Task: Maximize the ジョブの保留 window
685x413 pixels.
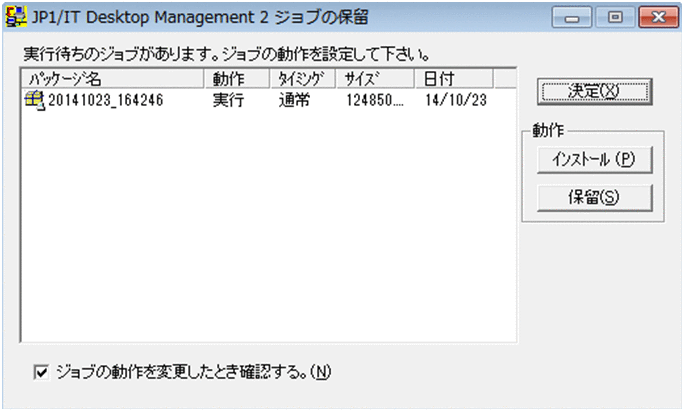Action: point(615,17)
